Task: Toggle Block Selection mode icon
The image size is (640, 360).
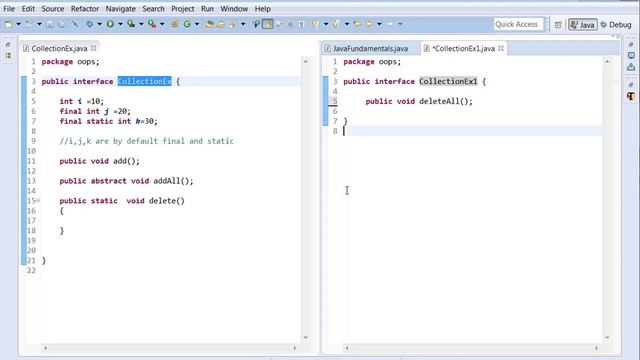Action: [290, 24]
